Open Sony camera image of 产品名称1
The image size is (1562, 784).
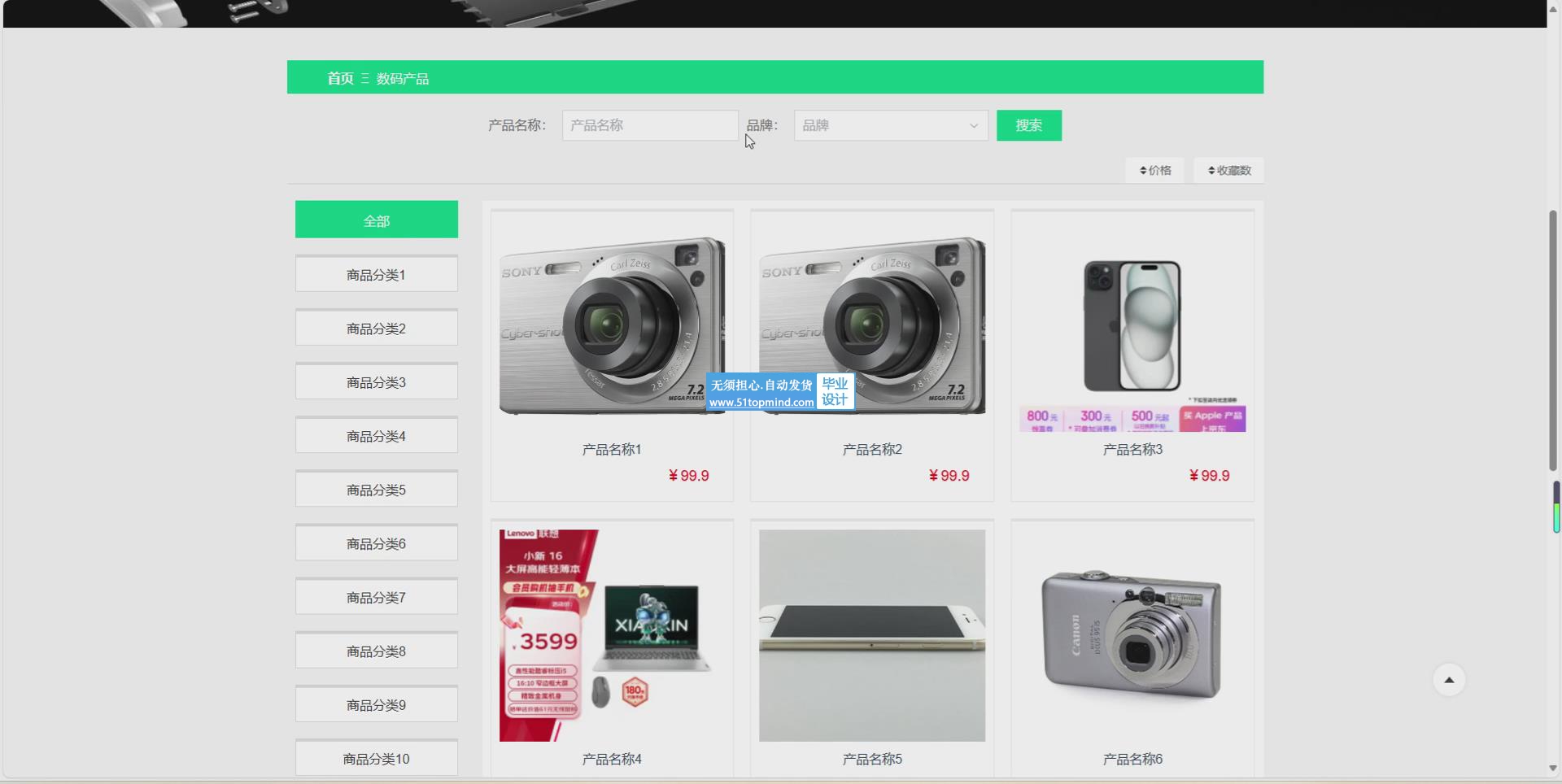(x=612, y=325)
